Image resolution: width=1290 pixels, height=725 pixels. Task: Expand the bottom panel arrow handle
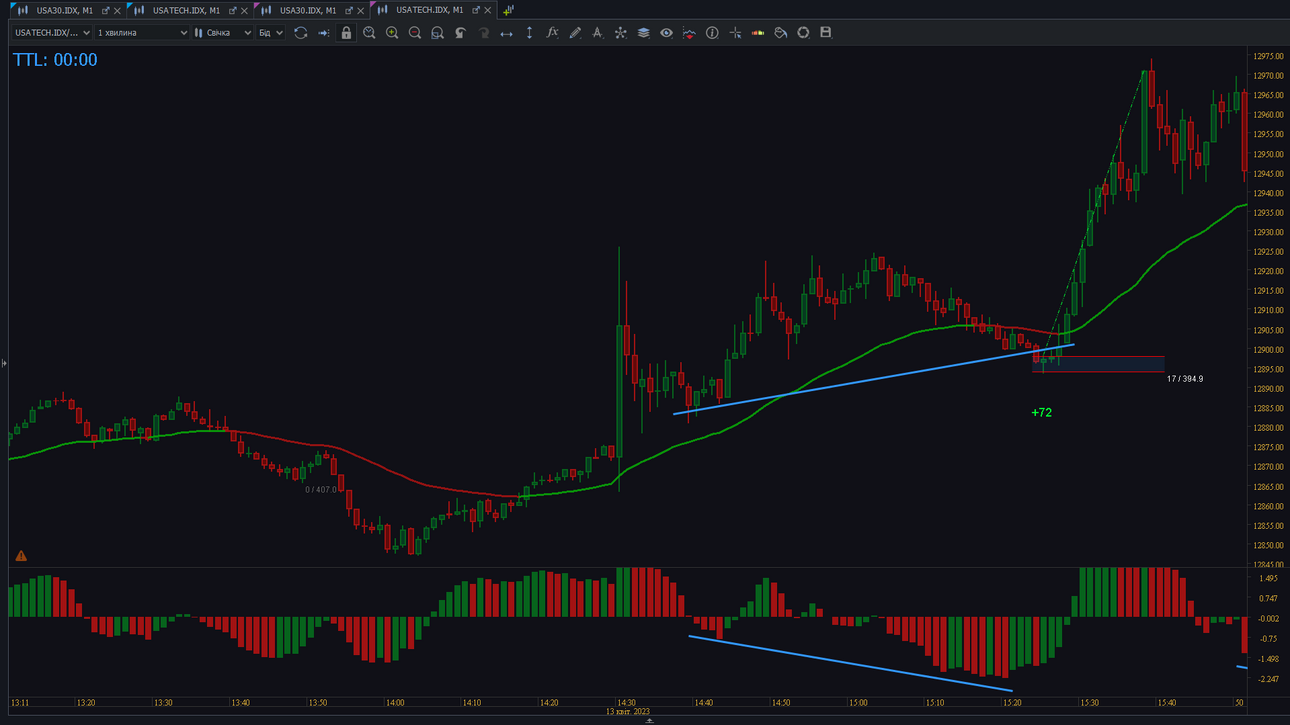point(649,721)
